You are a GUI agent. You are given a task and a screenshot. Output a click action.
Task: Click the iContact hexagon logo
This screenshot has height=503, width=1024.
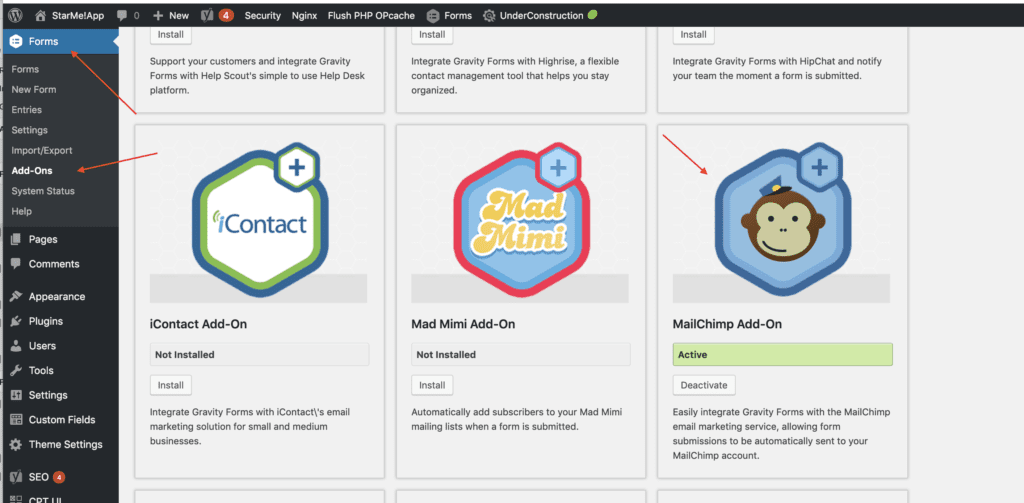point(259,222)
